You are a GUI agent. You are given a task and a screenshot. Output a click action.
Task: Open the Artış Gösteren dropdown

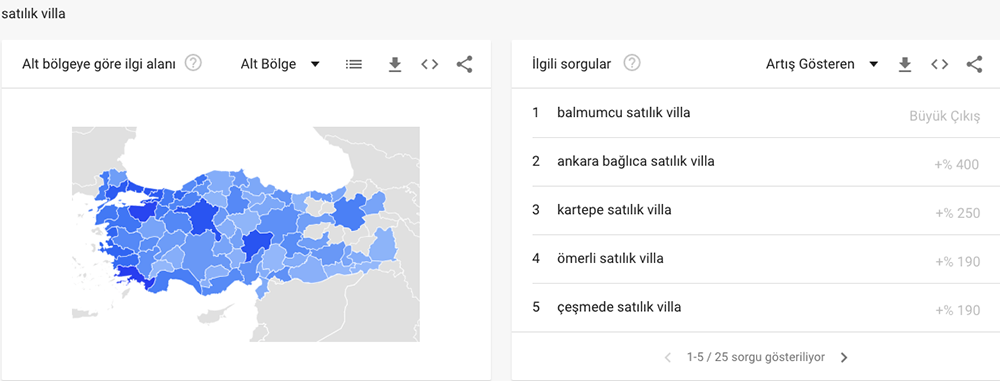point(822,64)
